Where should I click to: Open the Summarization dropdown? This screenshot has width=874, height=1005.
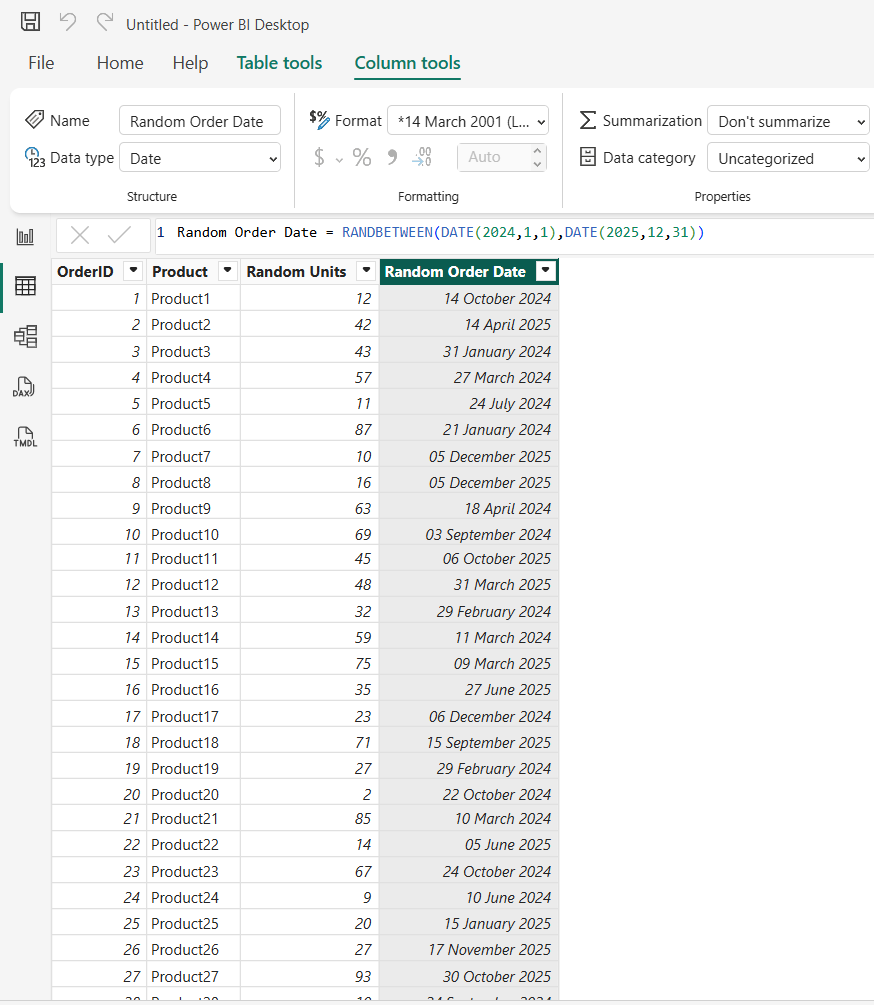(788, 120)
